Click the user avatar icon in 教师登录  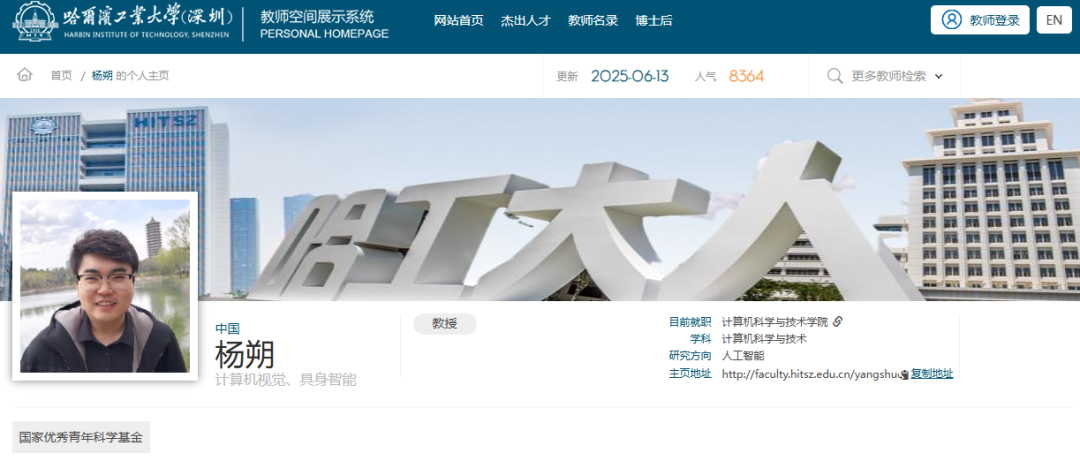[951, 19]
